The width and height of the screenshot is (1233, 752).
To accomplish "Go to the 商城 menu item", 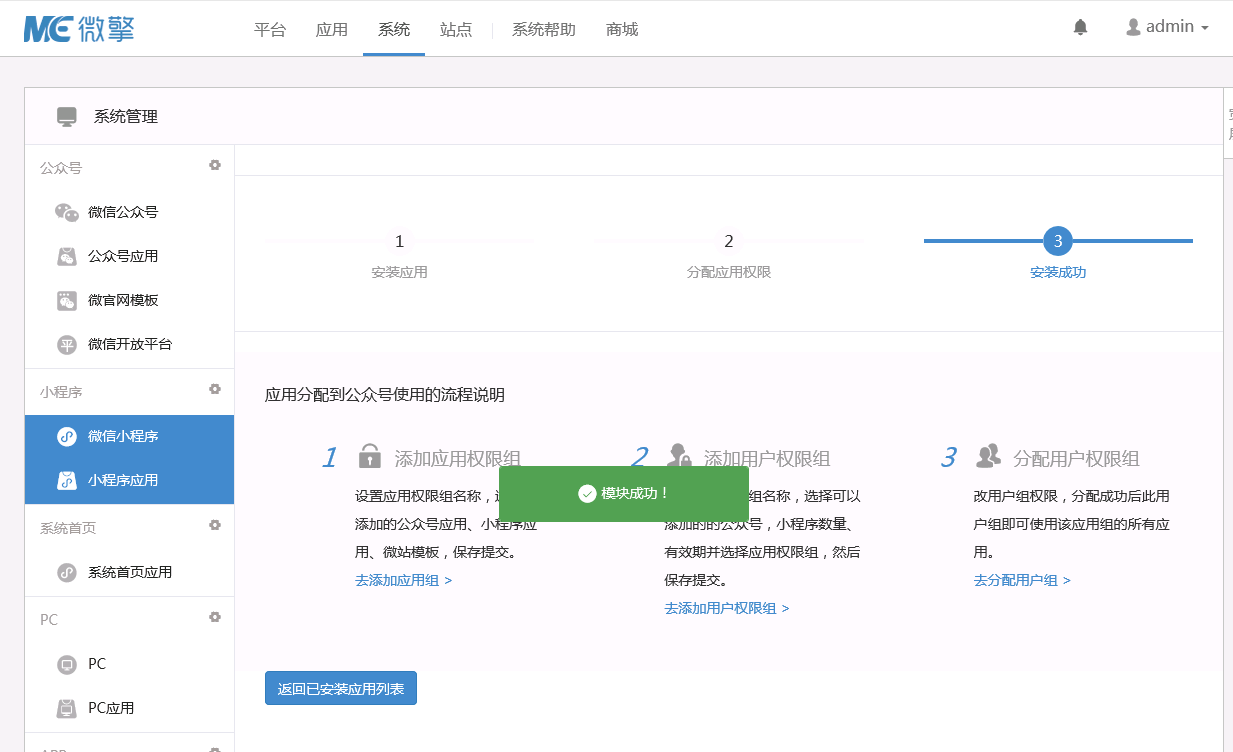I will coord(622,29).
